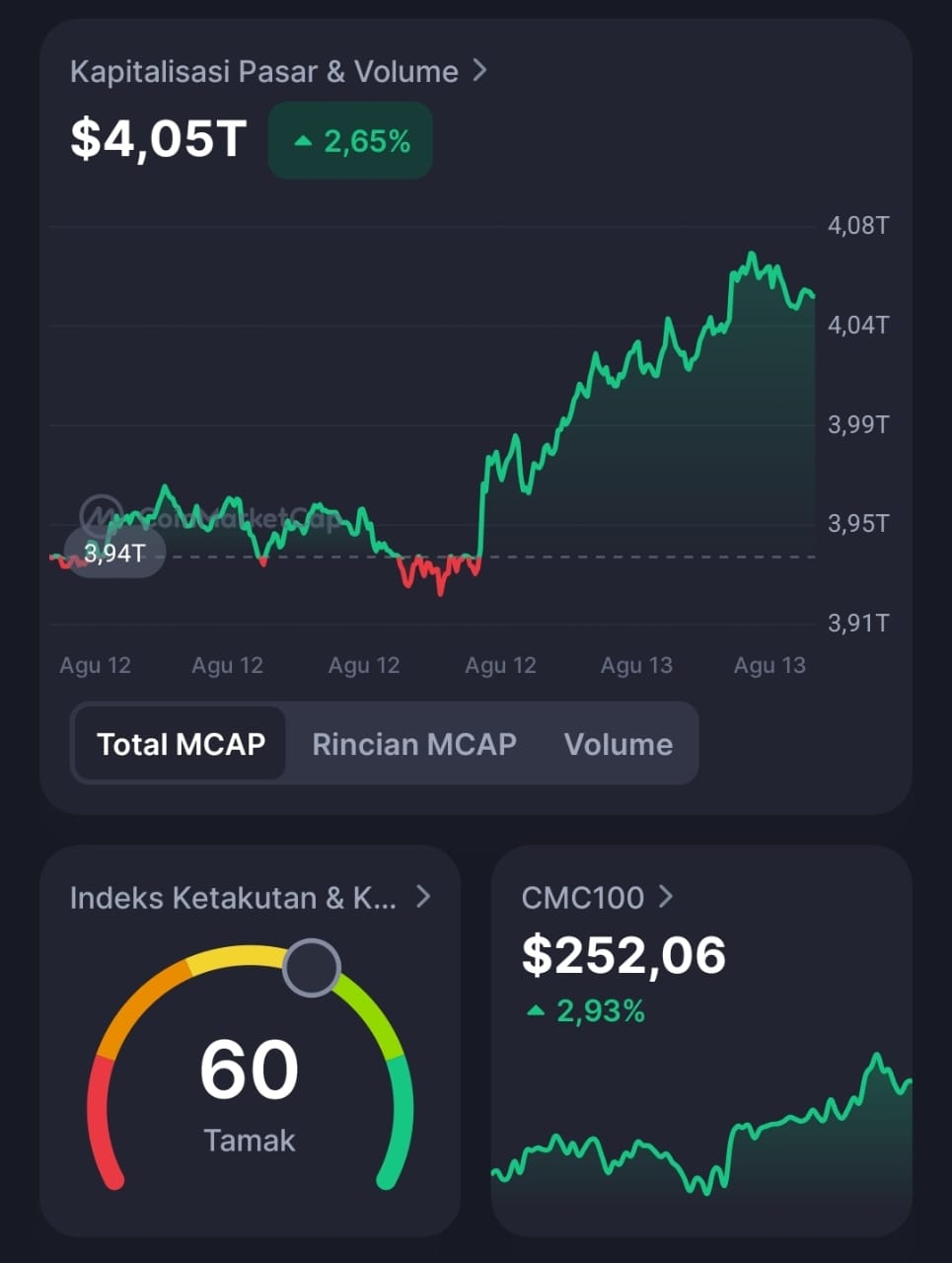The height and width of the screenshot is (1263, 952).
Task: Click the $4,05T market cap value
Action: (158, 138)
